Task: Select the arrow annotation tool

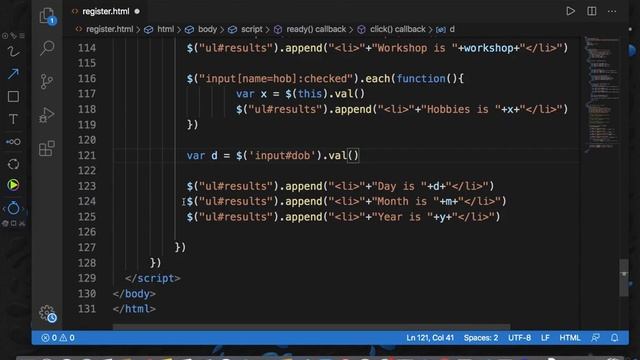Action: coord(13,74)
